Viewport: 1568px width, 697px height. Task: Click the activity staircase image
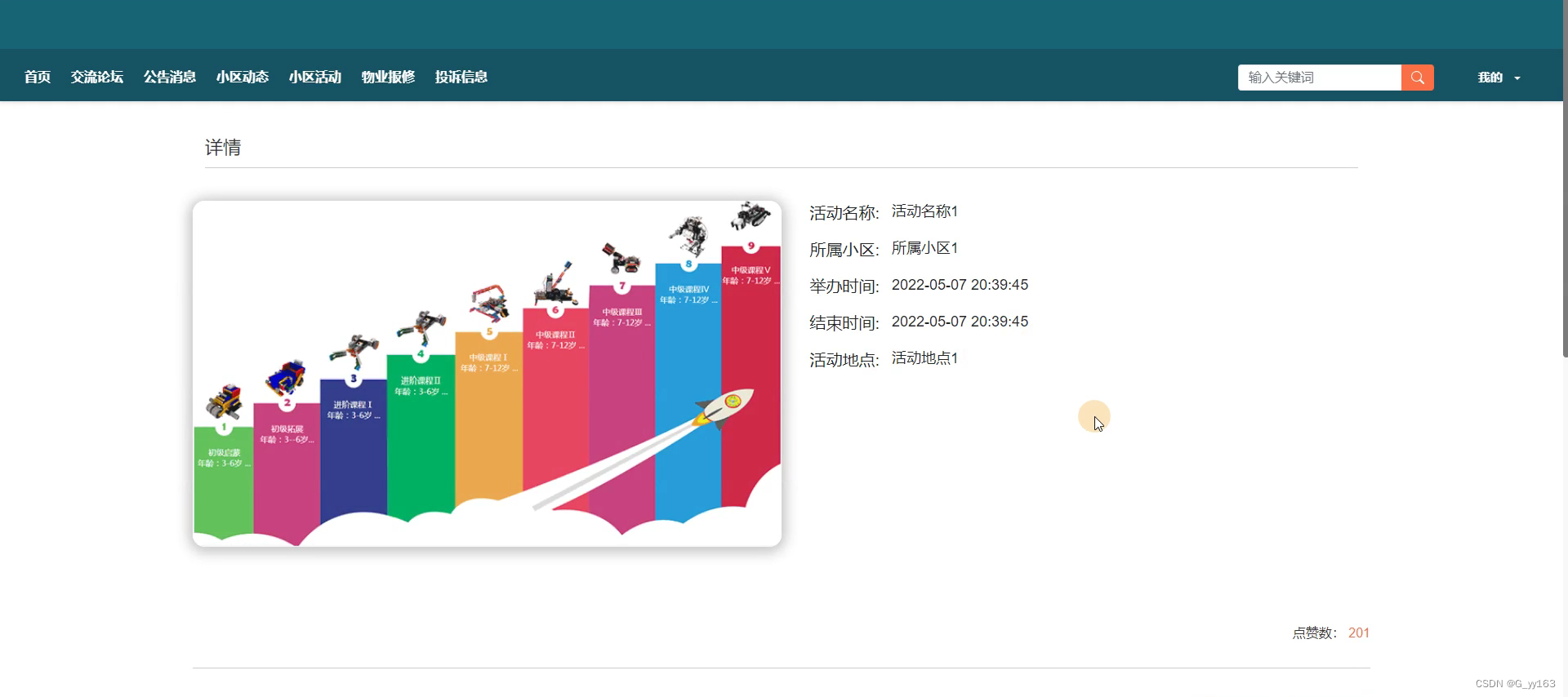tap(487, 374)
